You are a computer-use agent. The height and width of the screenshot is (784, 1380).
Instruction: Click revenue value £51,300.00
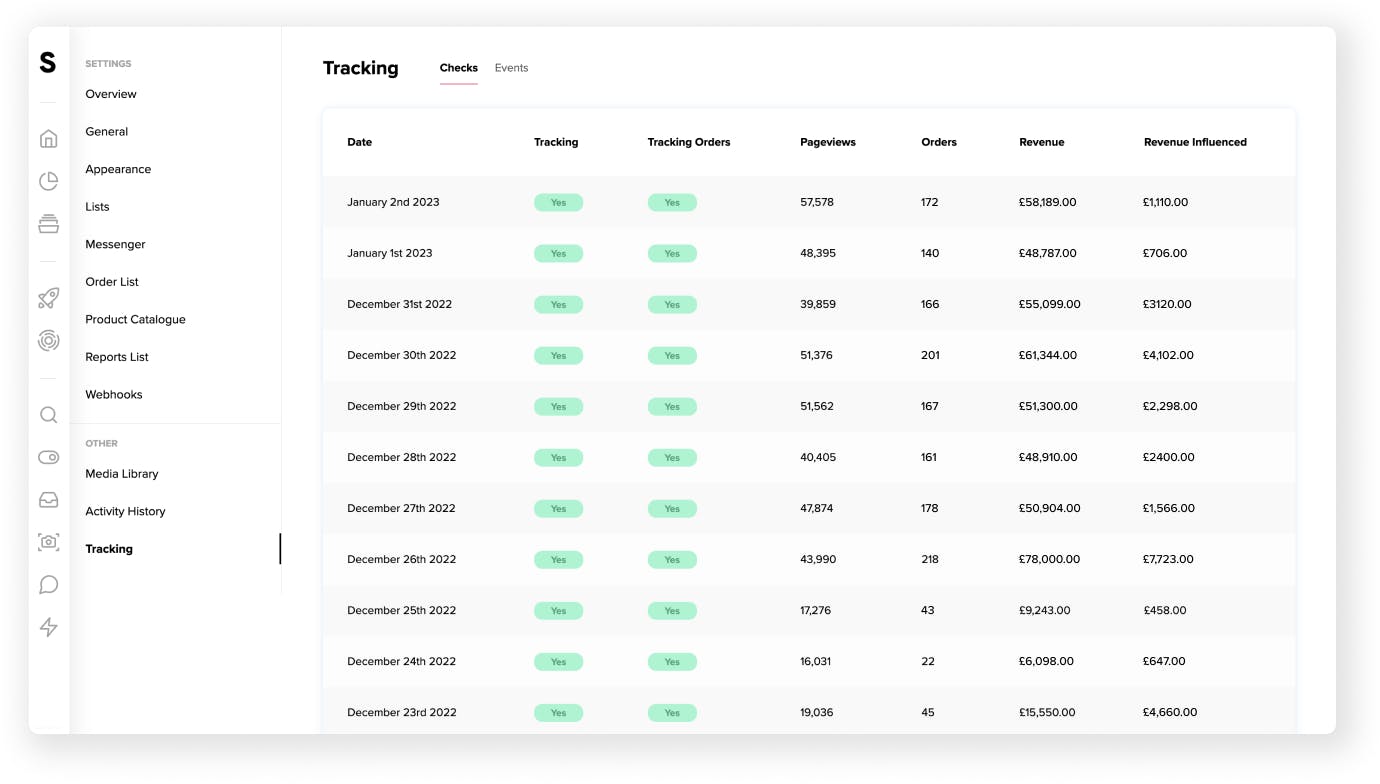tap(1049, 406)
